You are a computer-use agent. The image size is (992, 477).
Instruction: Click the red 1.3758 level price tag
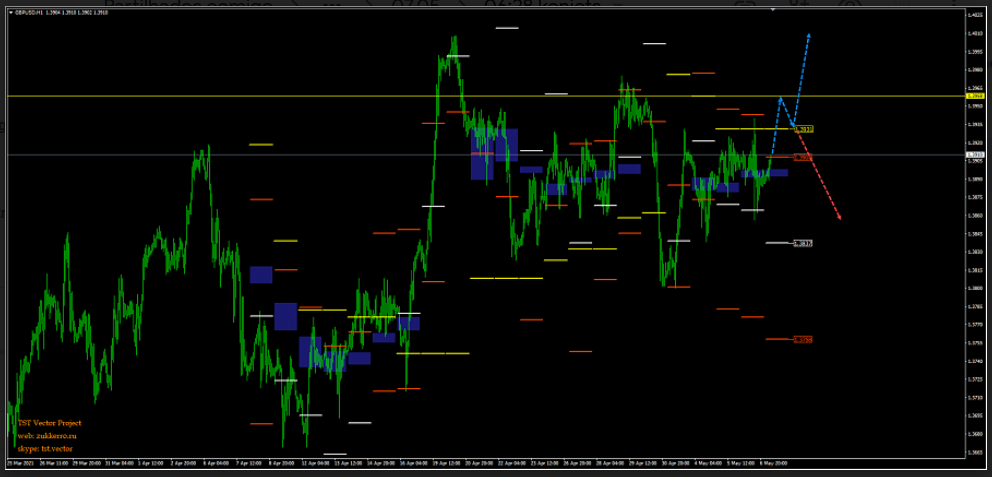pos(804,340)
